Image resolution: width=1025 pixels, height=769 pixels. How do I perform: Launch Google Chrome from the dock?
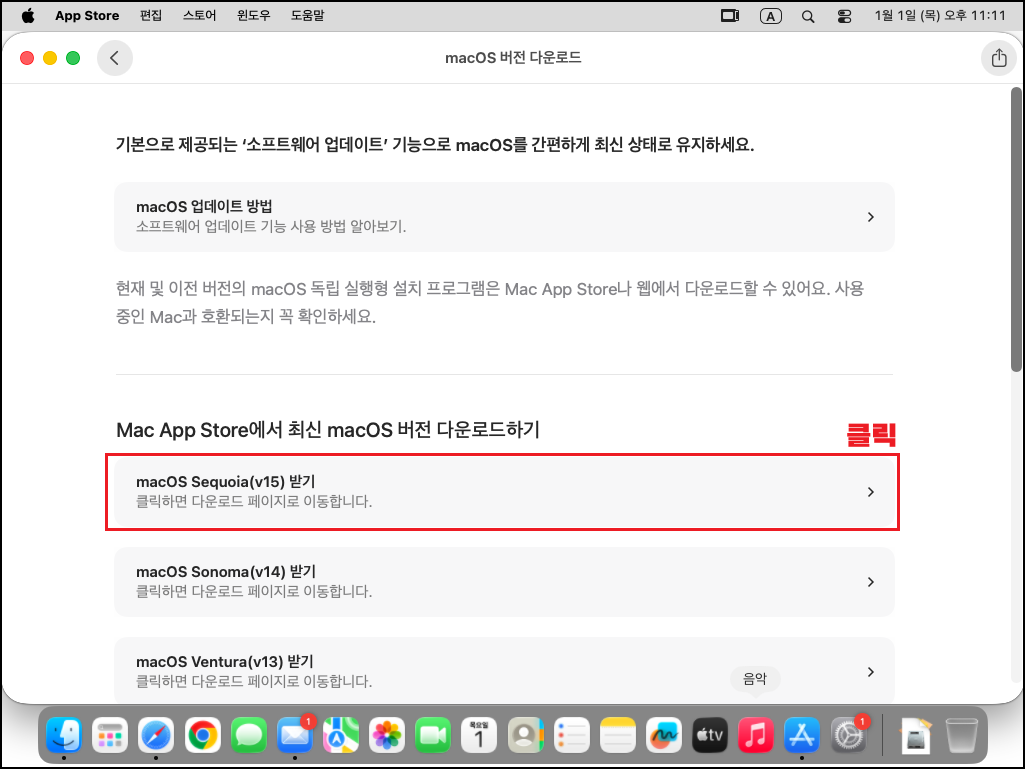[203, 735]
